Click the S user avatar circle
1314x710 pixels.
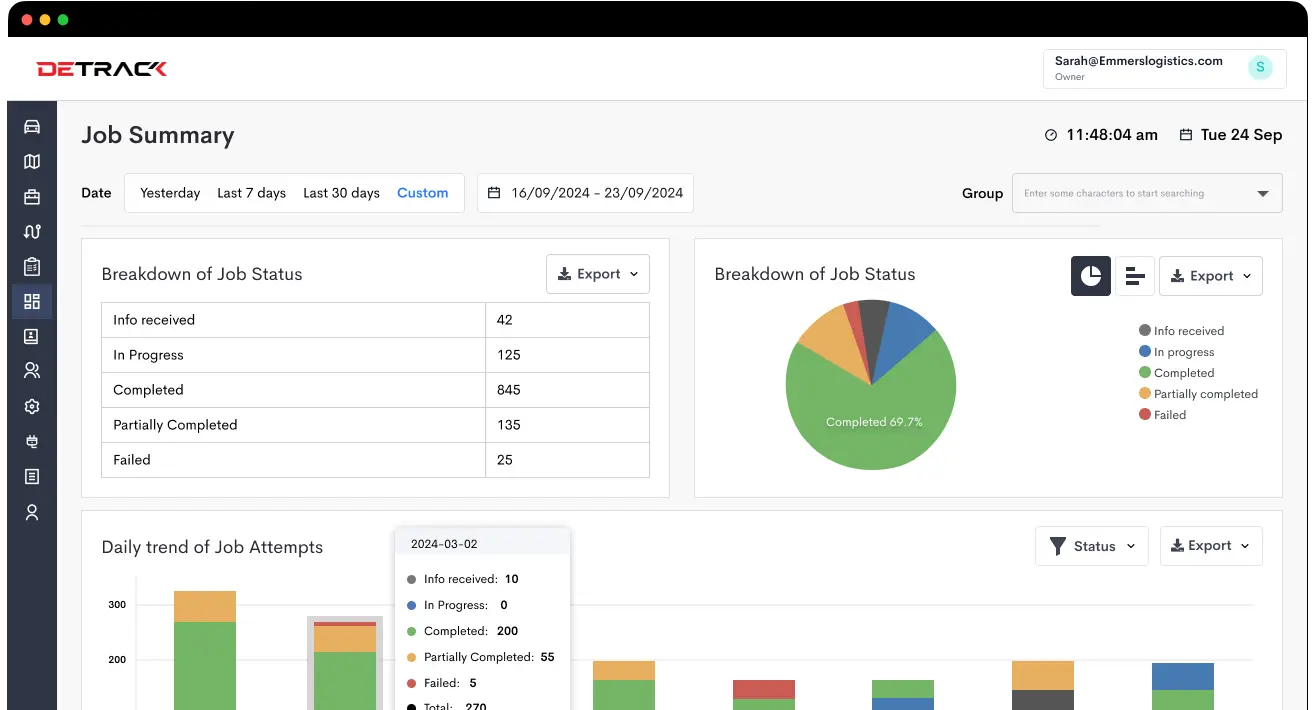[1260, 68]
